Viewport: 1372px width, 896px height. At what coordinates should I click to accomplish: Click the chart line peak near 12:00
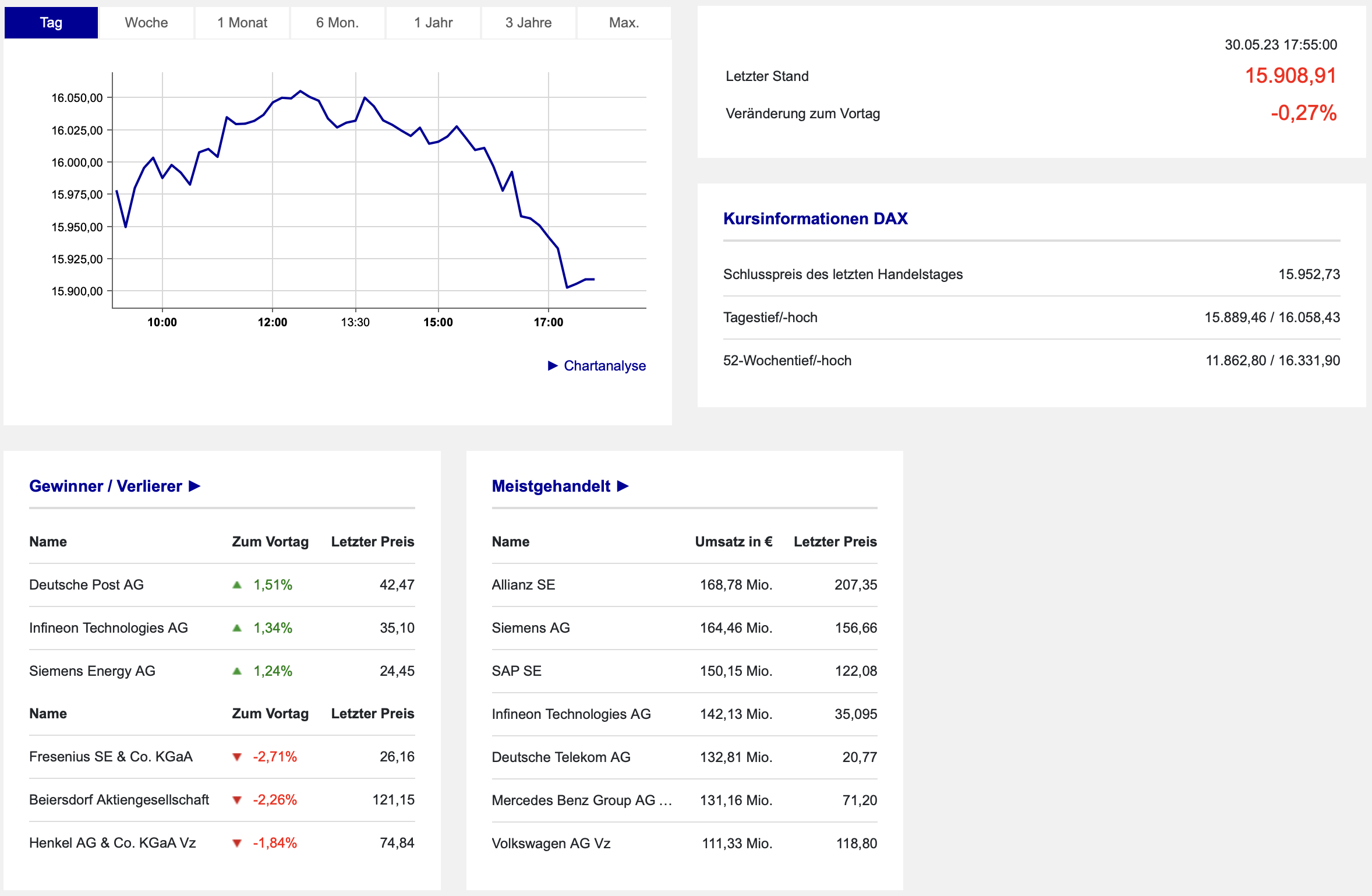point(300,91)
